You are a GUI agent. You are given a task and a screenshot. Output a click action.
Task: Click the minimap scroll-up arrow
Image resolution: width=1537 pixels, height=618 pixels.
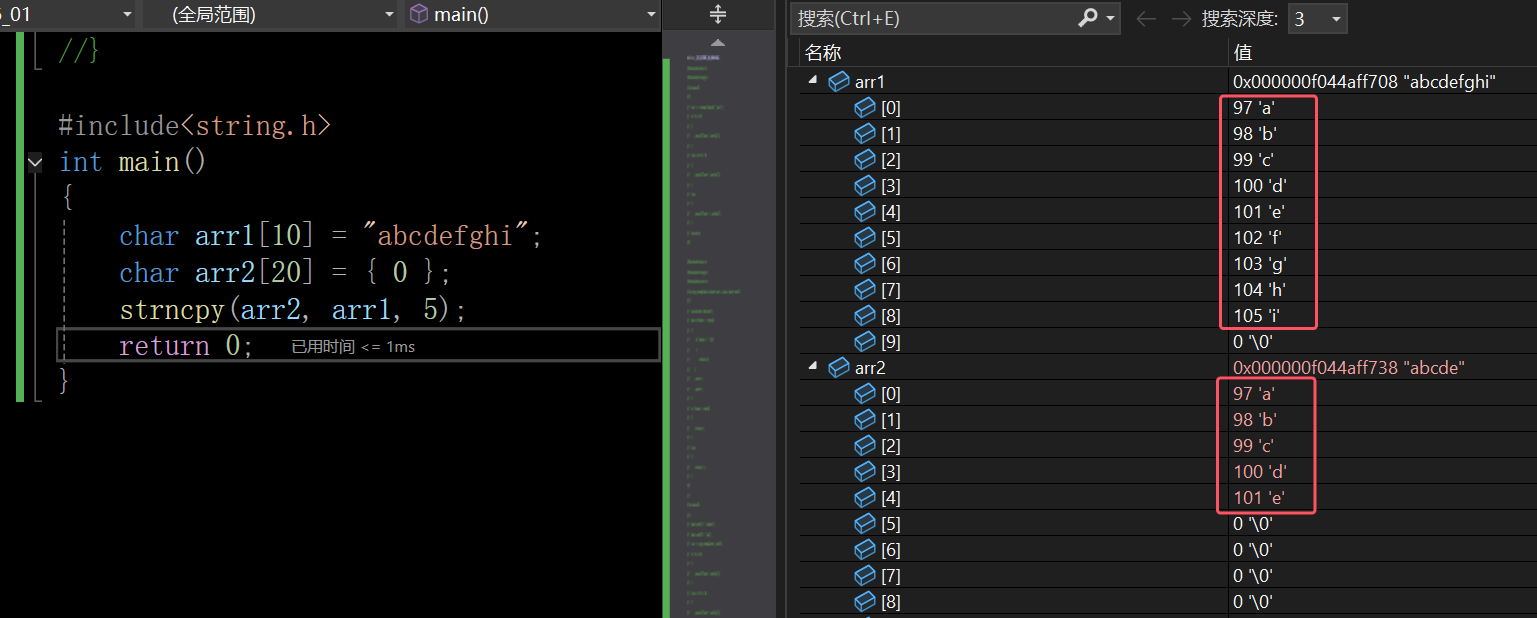point(717,42)
